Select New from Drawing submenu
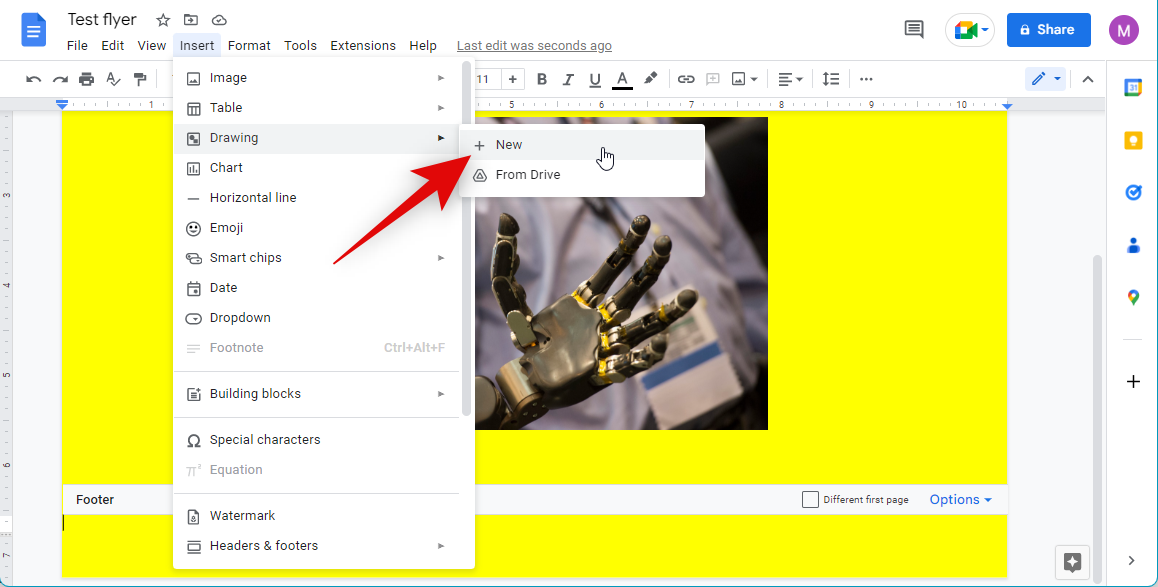This screenshot has height=587, width=1158. pos(509,145)
